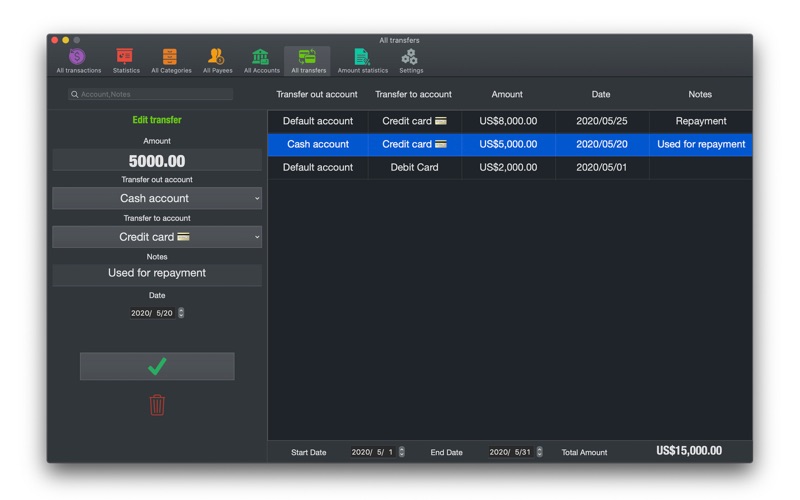The height and width of the screenshot is (500, 800).
Task: Click the US$15,000.00 total amount
Action: pos(689,451)
